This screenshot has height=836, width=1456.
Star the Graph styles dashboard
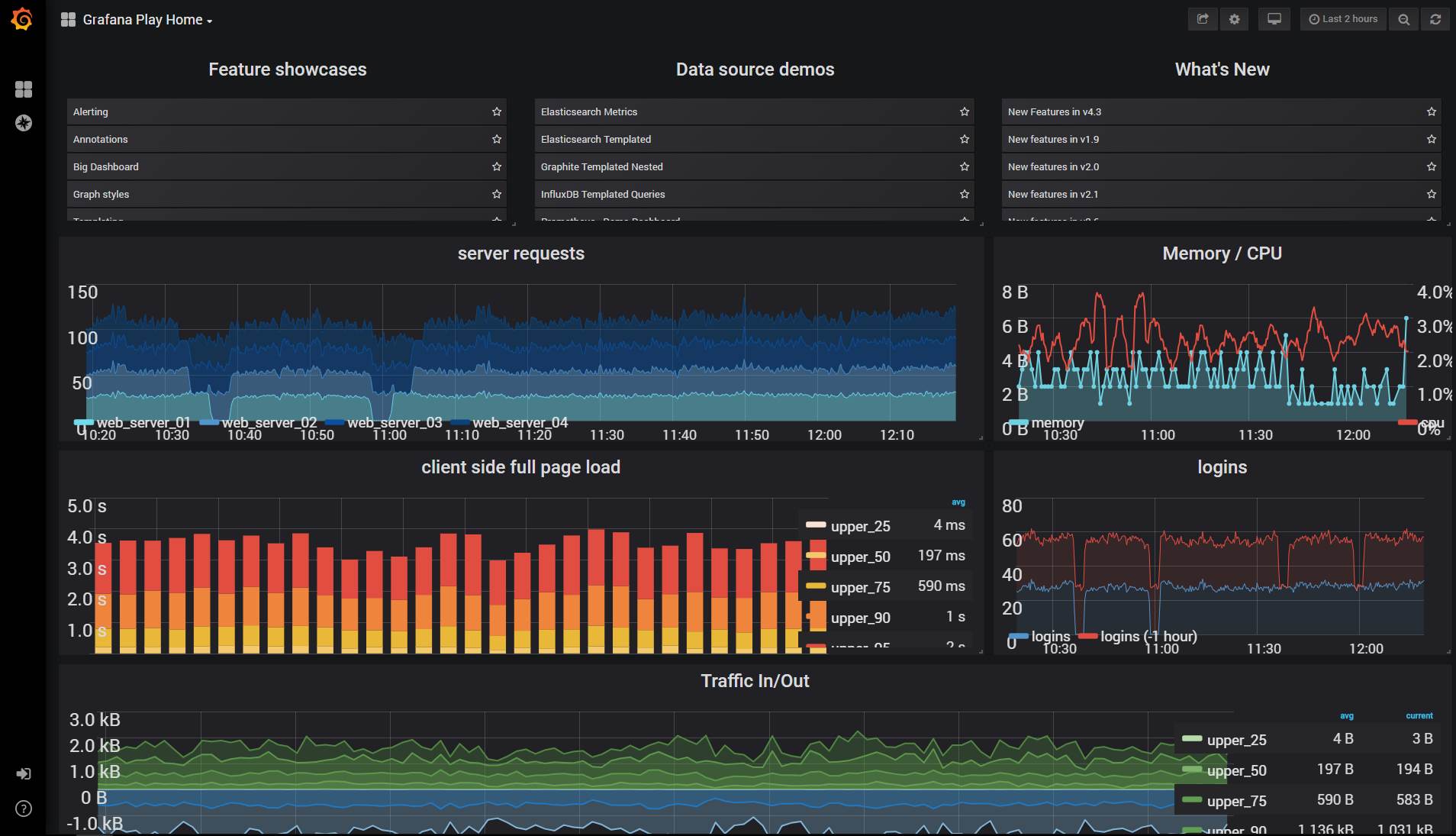497,194
